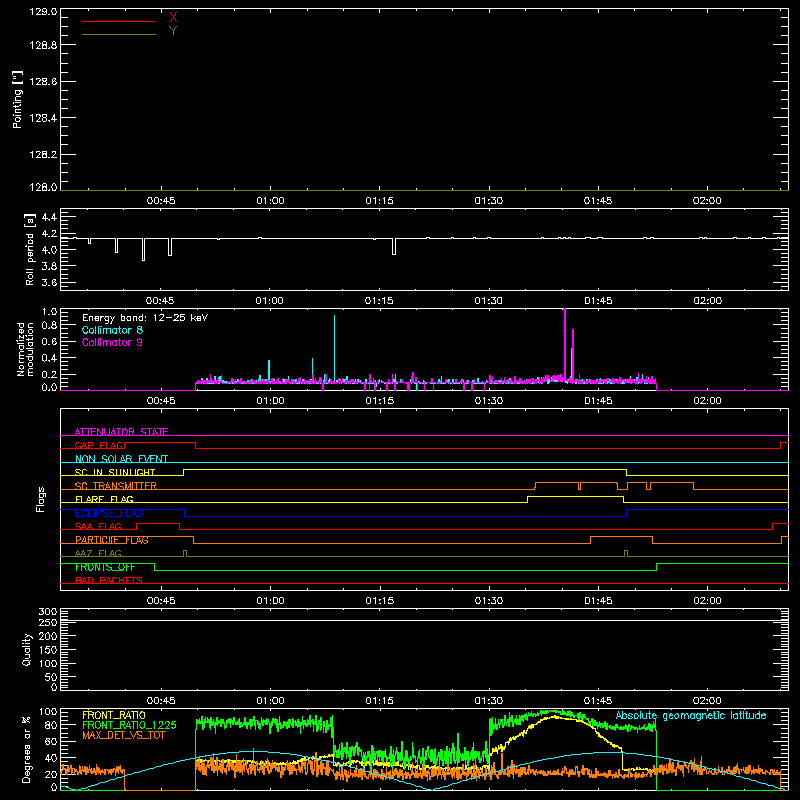
Task: Click the BAD_PACKETS flag label
Action: pyautogui.click(x=109, y=580)
